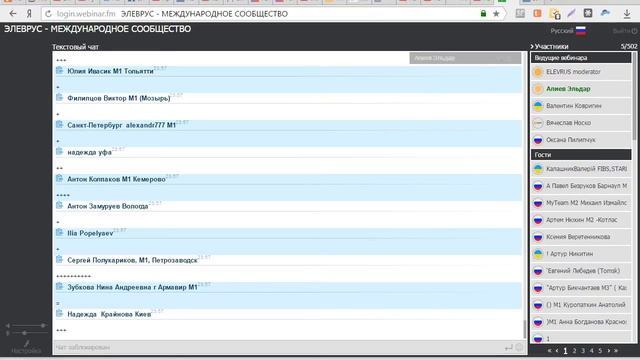Click message icon next to Юлия Ивасик

[59, 70]
